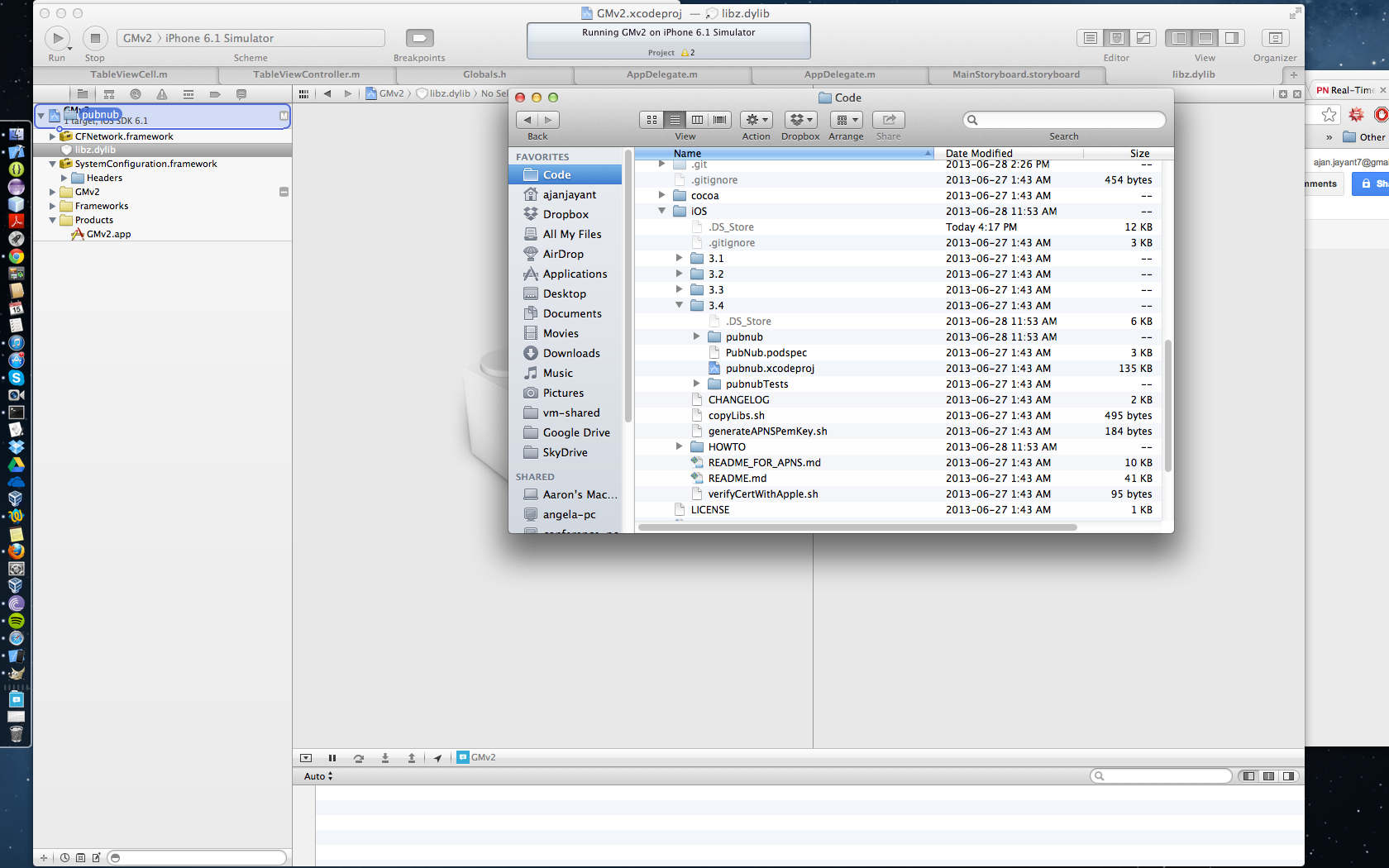
Task: Switch to the MainStoryboard.storyboard tab
Action: [1015, 74]
